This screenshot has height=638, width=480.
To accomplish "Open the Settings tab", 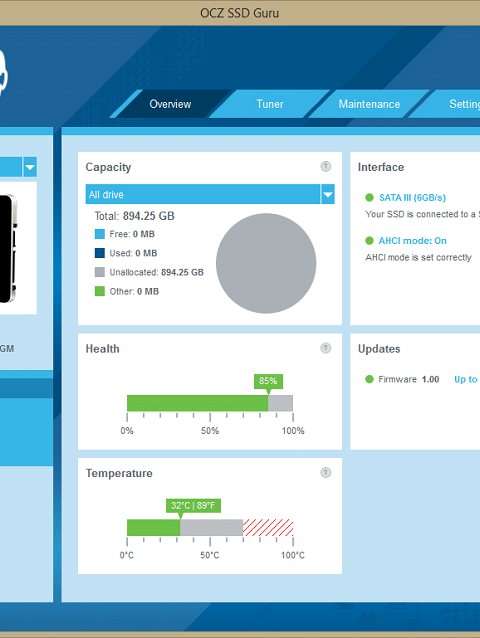I will pyautogui.click(x=452, y=104).
